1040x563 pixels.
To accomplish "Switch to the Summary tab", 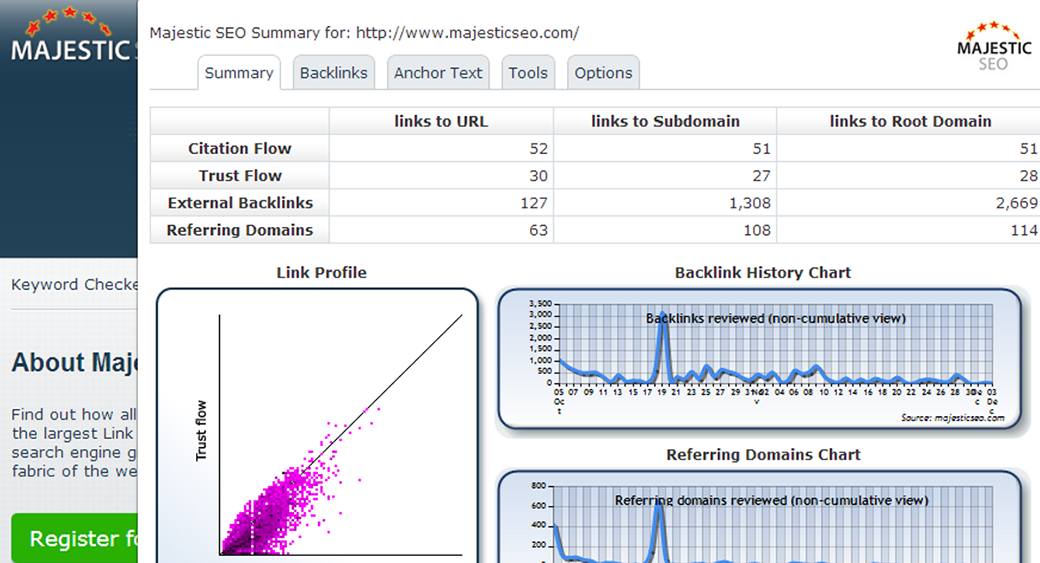I will 239,73.
